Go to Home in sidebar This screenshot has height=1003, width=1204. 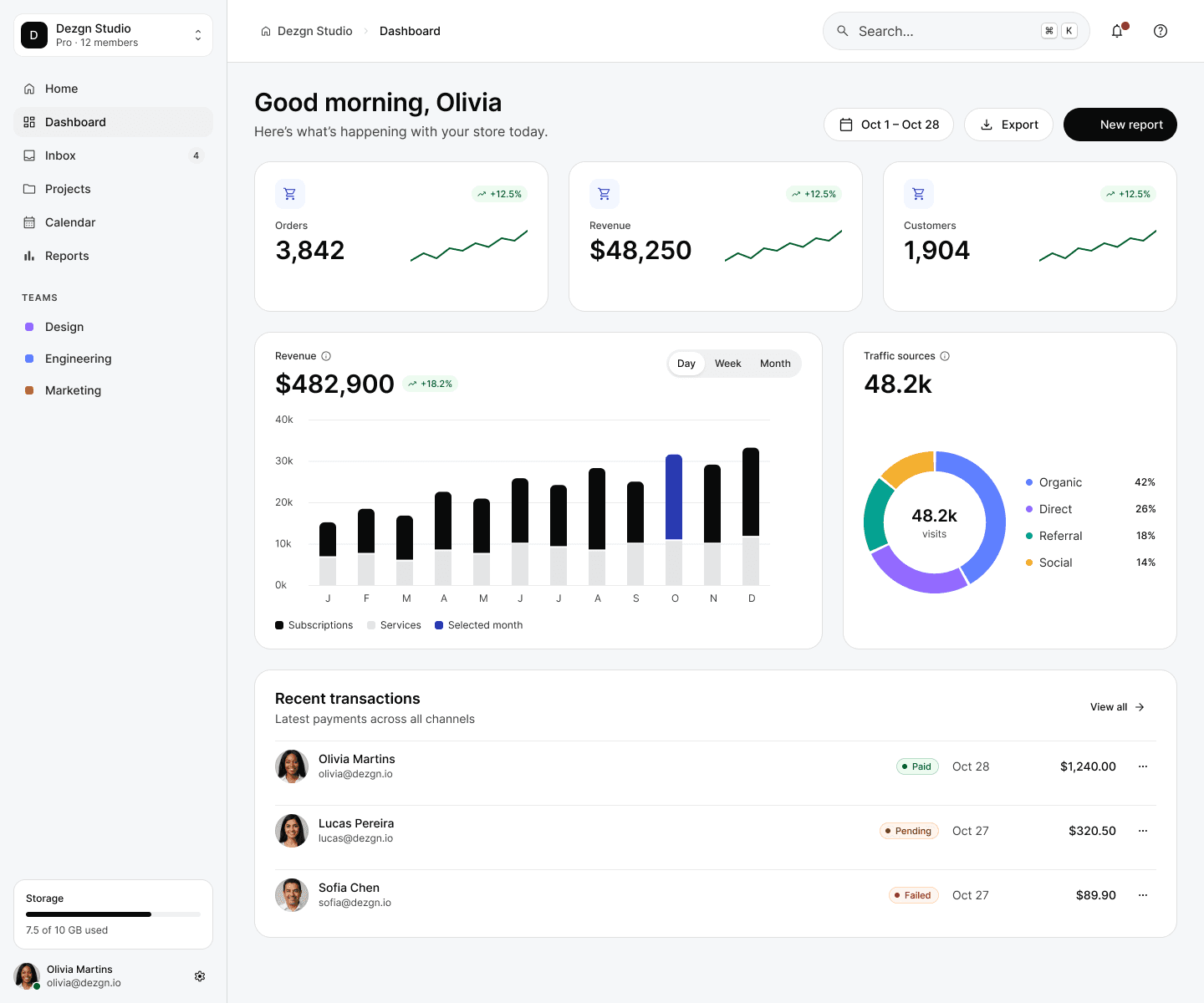tap(114, 89)
